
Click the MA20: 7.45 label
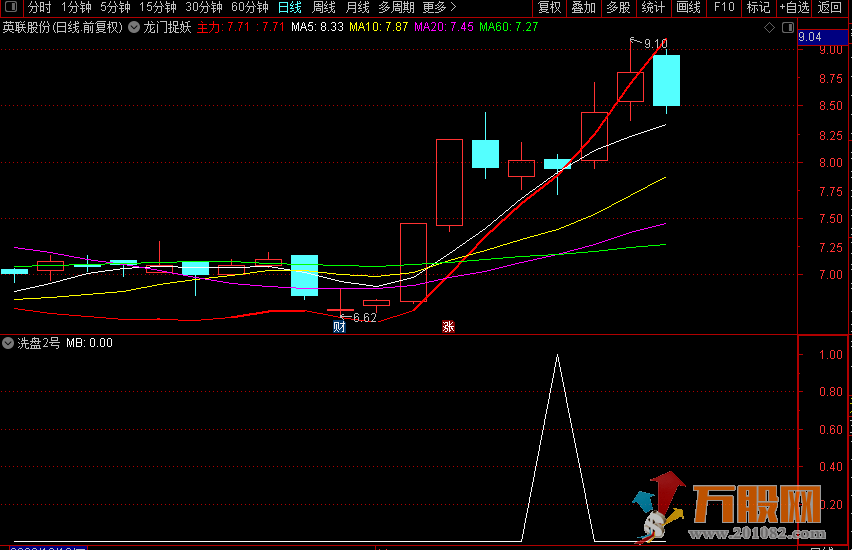tap(443, 27)
